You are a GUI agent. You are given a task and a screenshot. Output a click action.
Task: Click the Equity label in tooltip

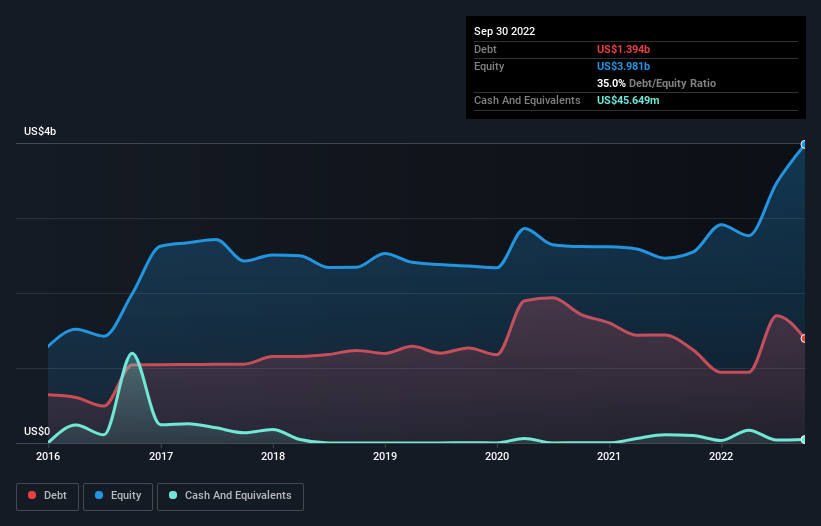489,66
